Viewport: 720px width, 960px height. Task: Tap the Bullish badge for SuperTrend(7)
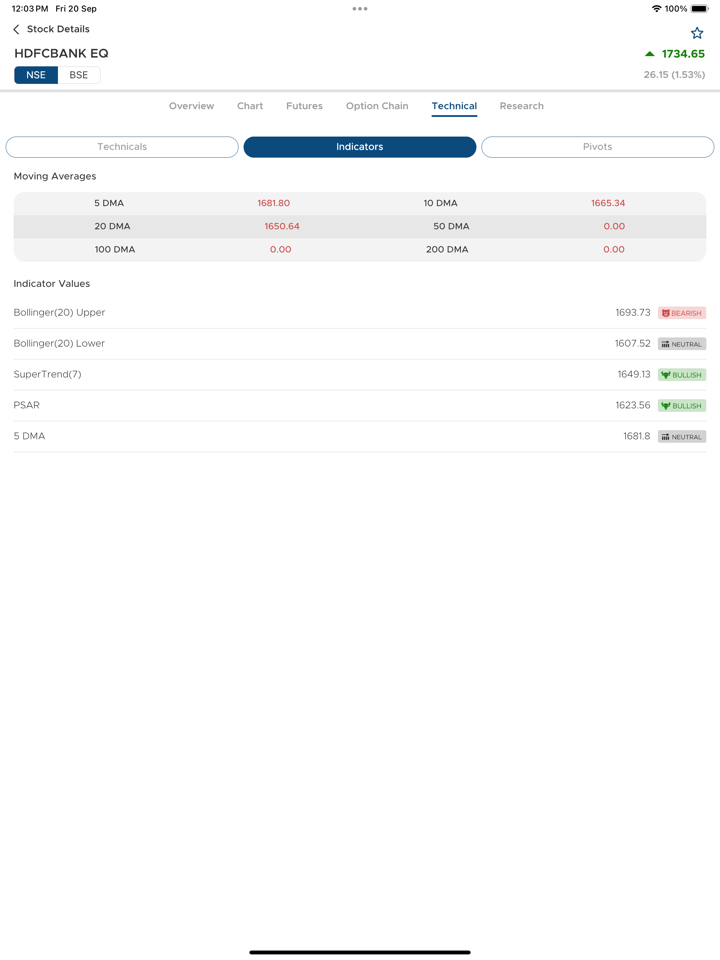pyautogui.click(x=682, y=375)
